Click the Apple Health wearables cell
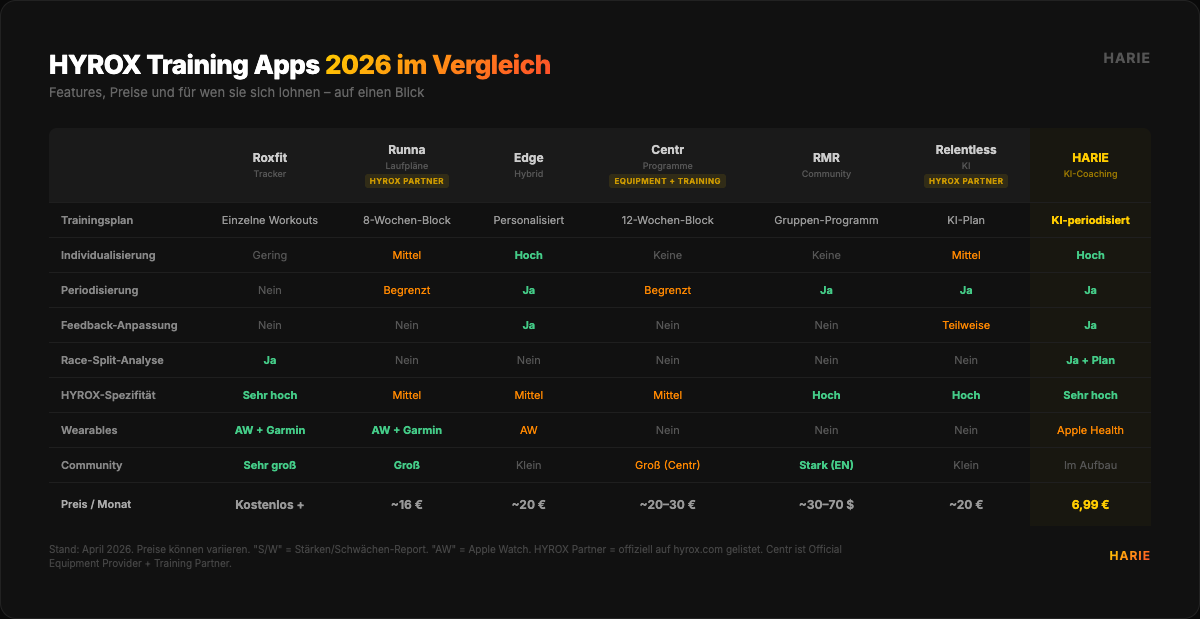 [1090, 430]
